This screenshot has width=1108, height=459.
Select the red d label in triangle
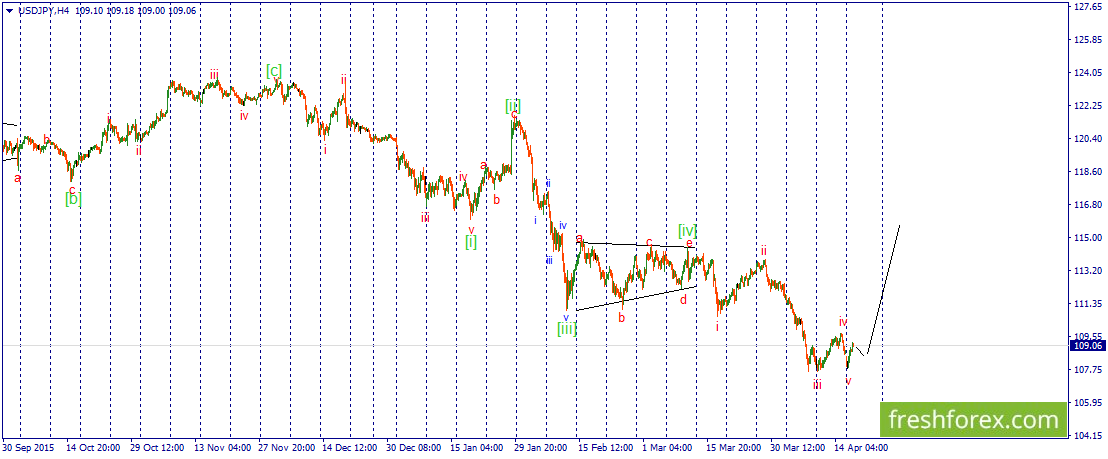point(683,299)
